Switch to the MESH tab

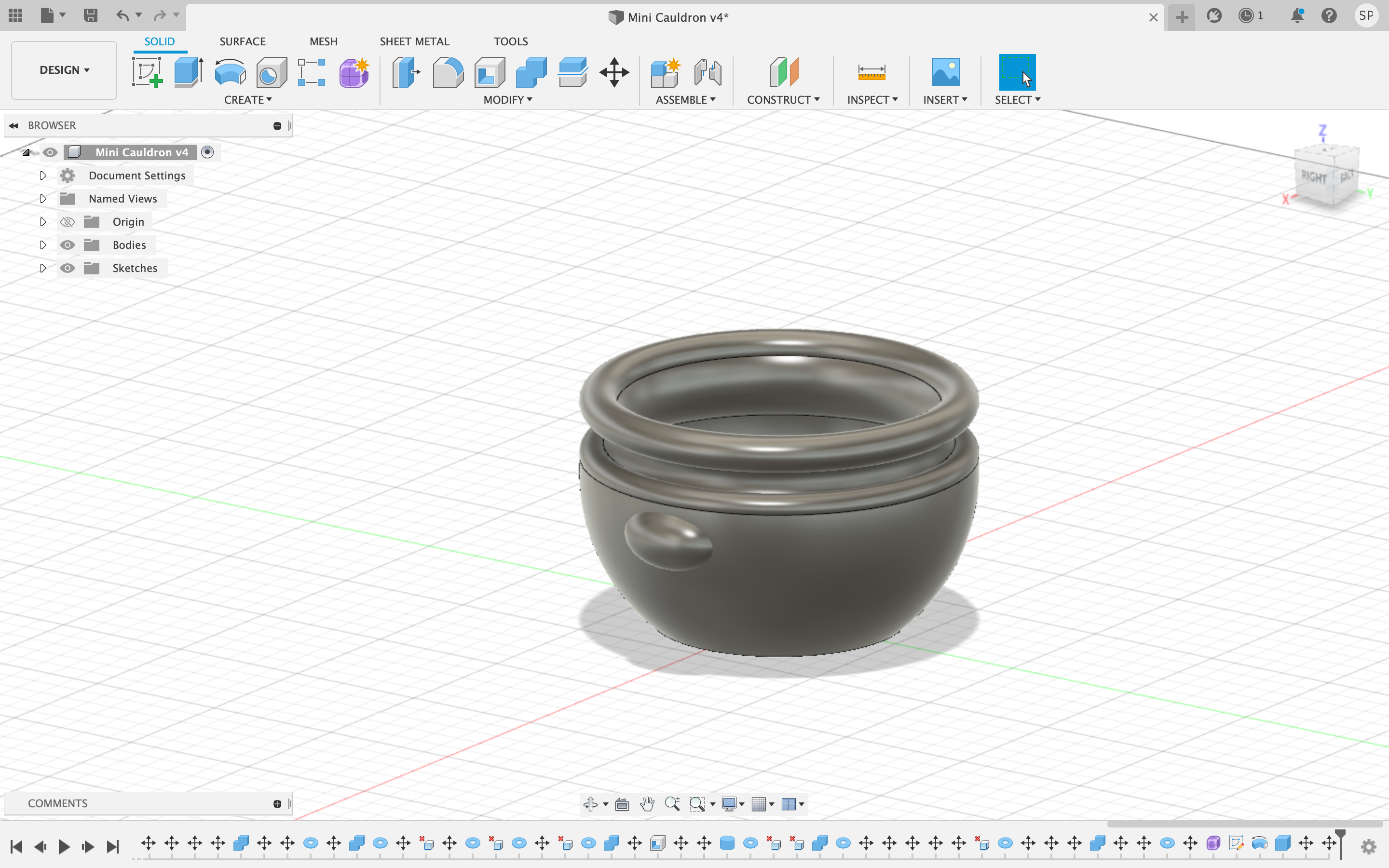click(322, 41)
